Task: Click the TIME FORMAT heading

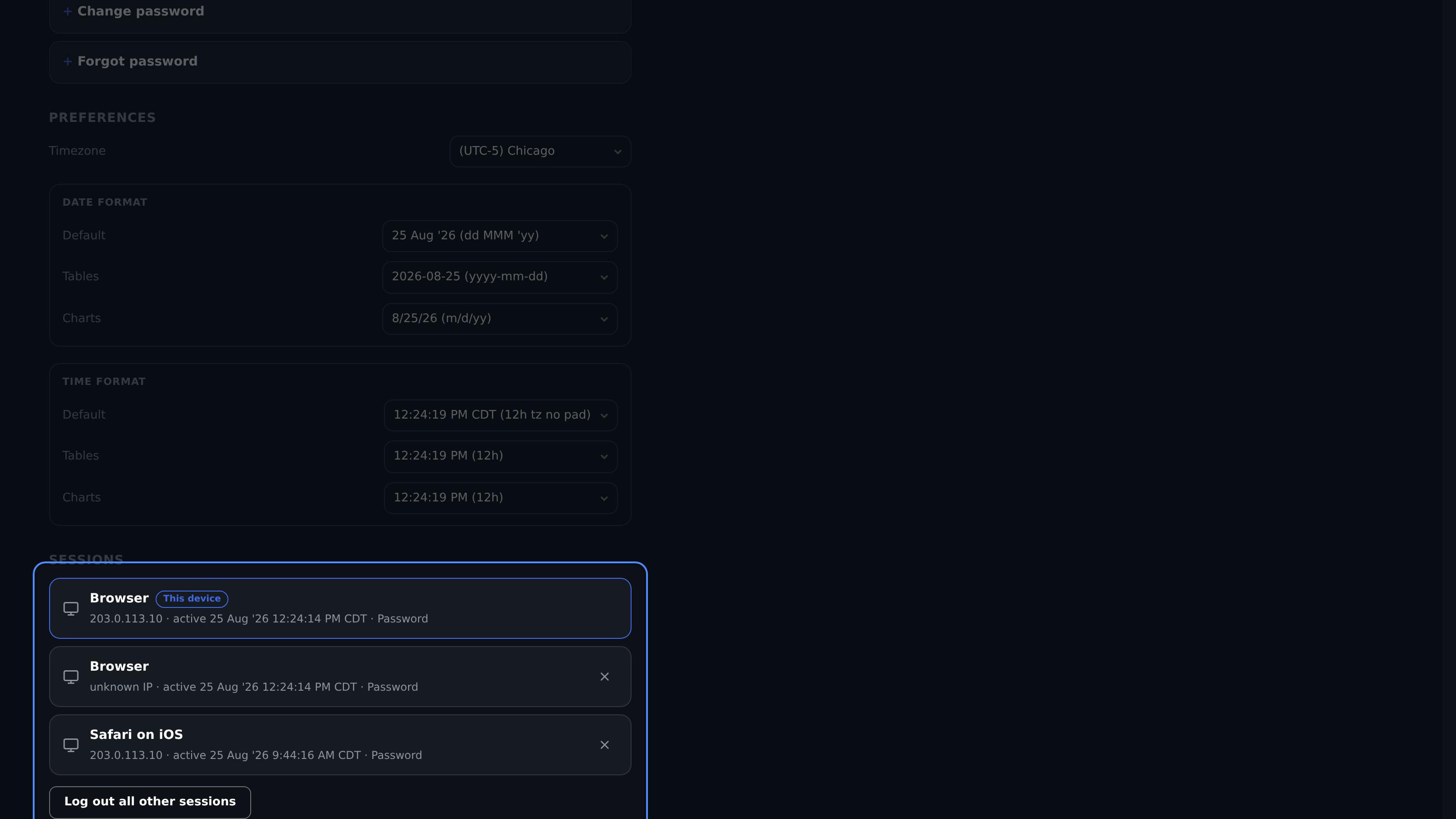Action: coord(104,382)
